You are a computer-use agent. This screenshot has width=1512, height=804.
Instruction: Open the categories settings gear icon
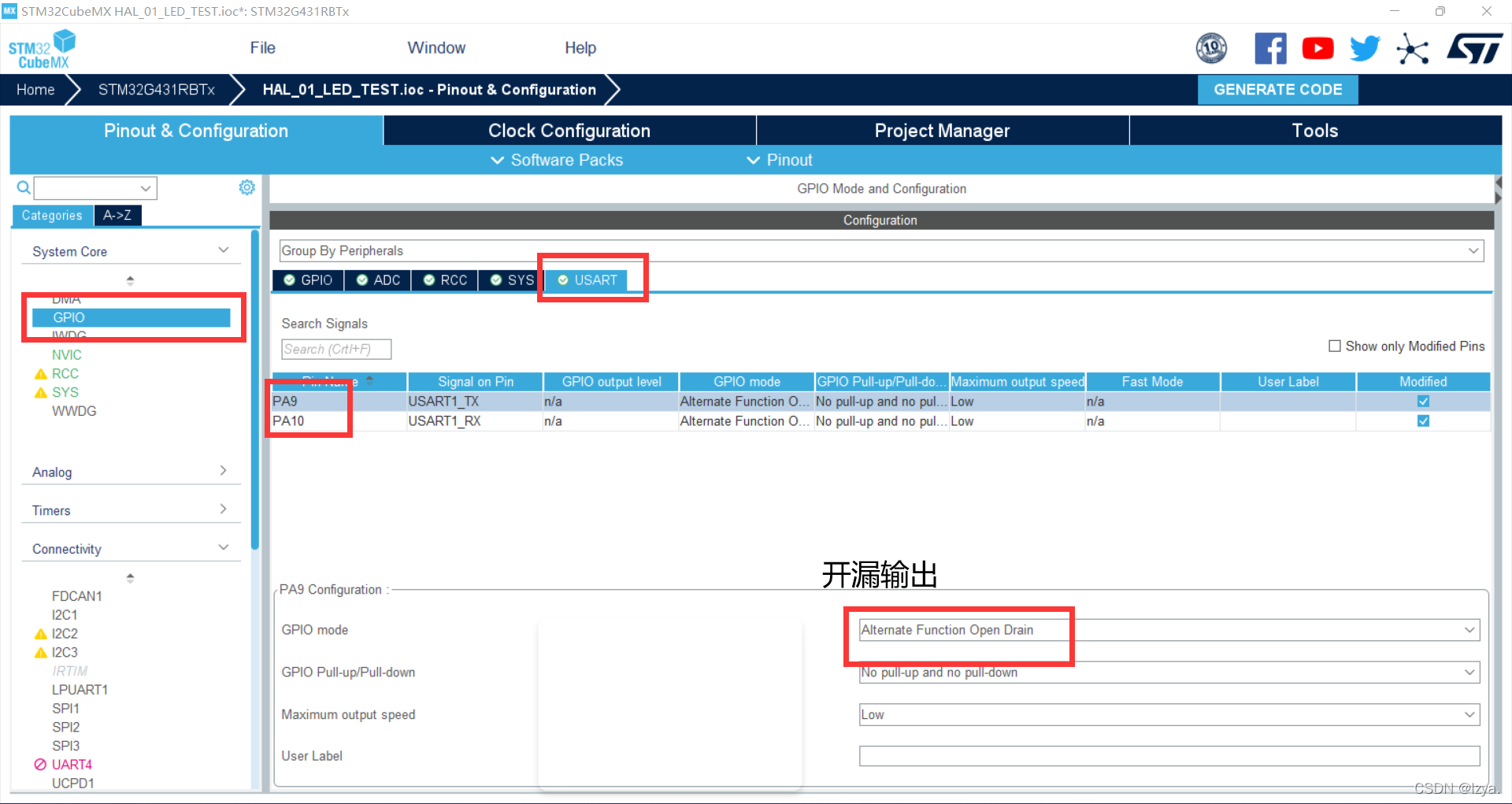click(x=246, y=187)
